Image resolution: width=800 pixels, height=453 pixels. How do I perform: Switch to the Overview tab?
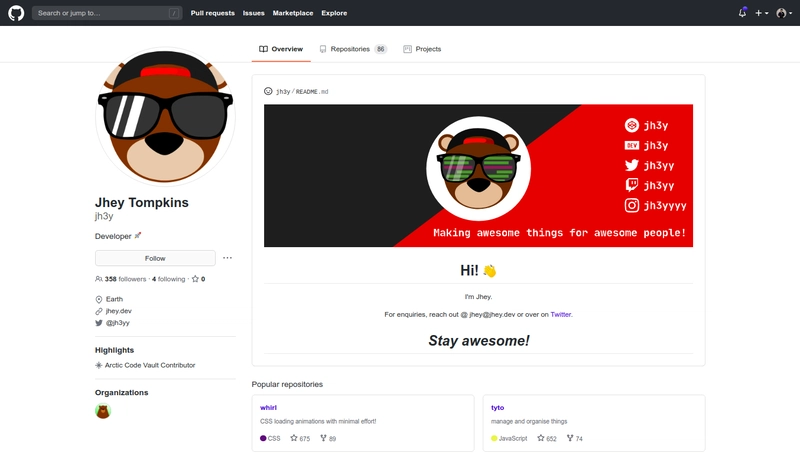click(x=281, y=49)
